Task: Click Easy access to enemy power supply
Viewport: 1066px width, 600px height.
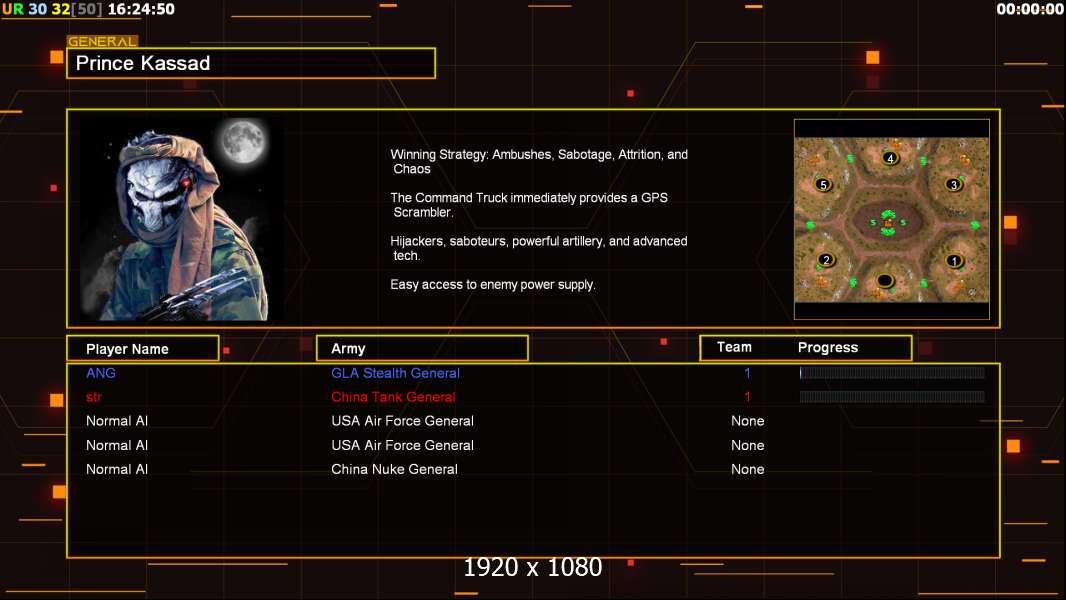Action: tap(492, 285)
